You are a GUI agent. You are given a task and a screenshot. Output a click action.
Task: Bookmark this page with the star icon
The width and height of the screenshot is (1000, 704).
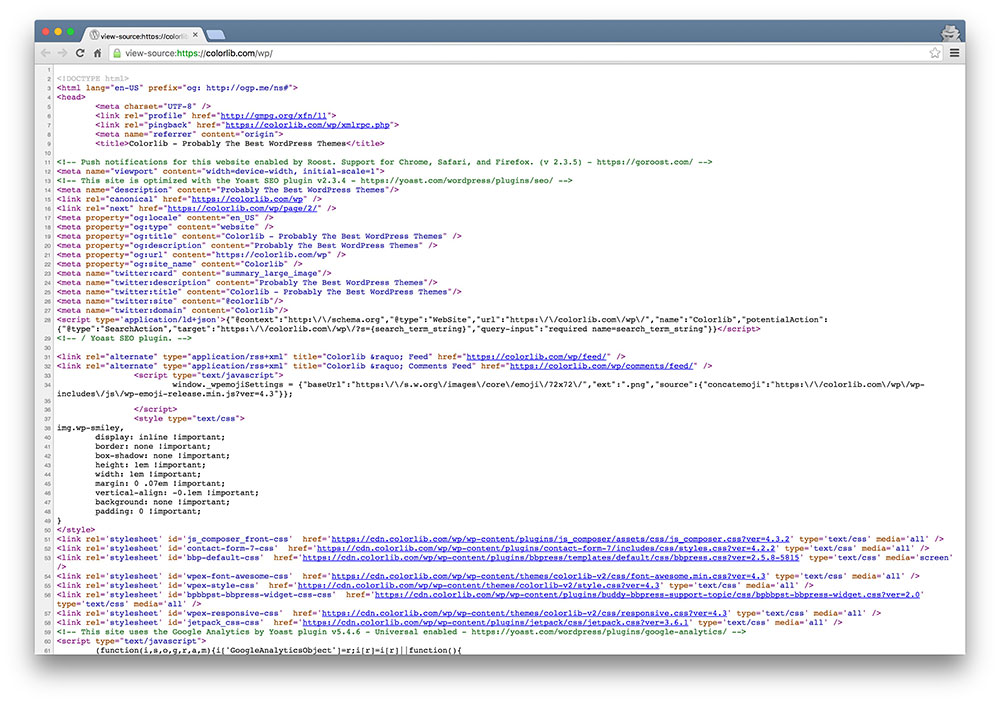935,53
